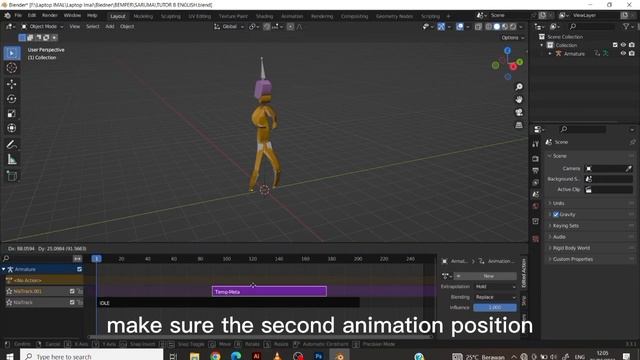Select the IDLE strip

tap(229, 303)
